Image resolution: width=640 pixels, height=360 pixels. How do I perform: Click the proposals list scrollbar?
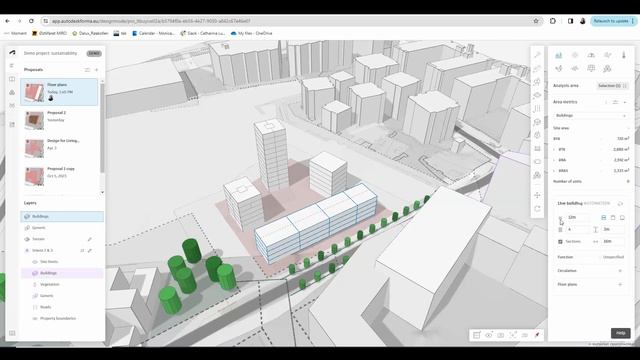click(x=102, y=129)
